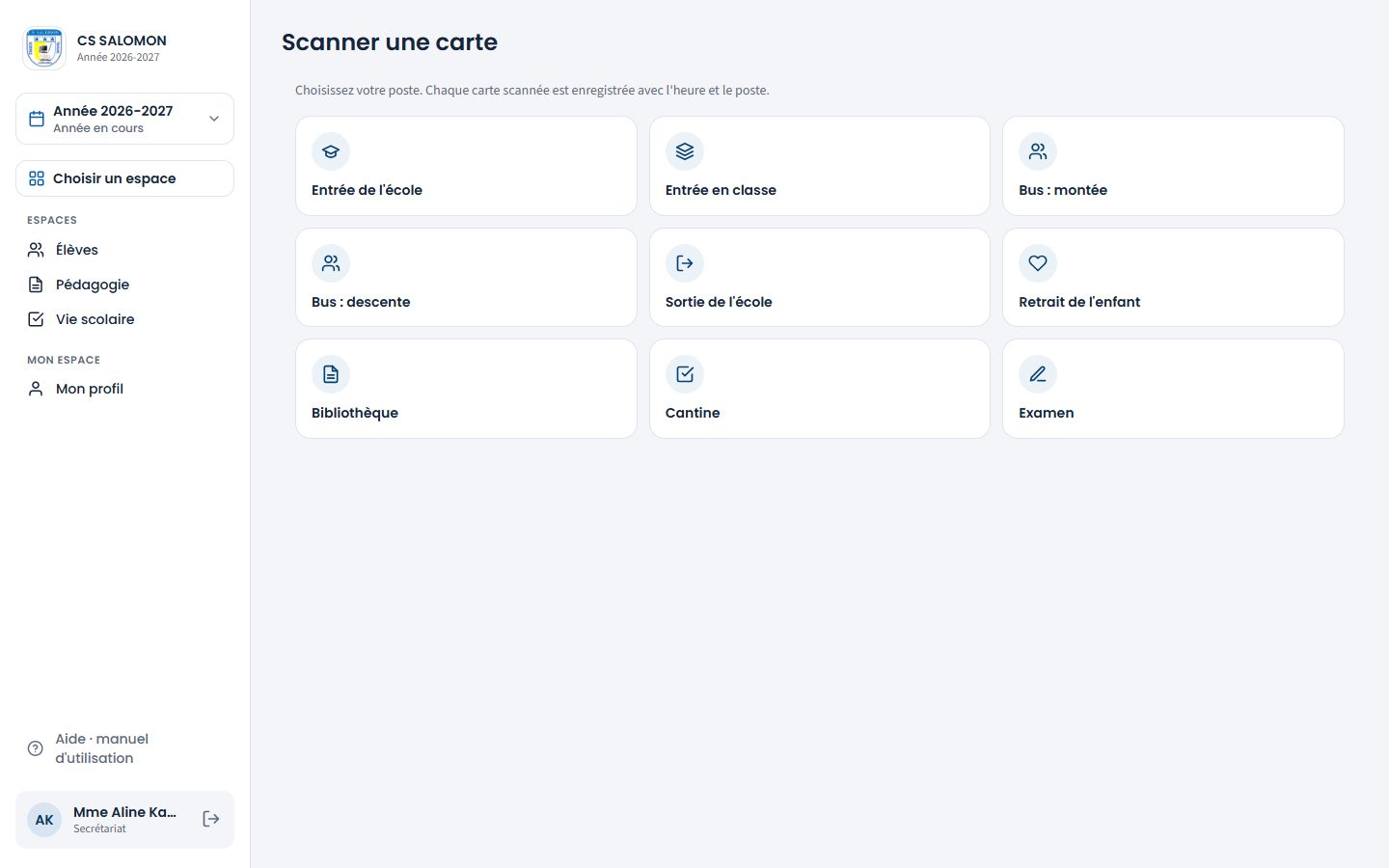The width and height of the screenshot is (1389, 868).
Task: Select the Entrée de l'école post label
Action: click(367, 190)
